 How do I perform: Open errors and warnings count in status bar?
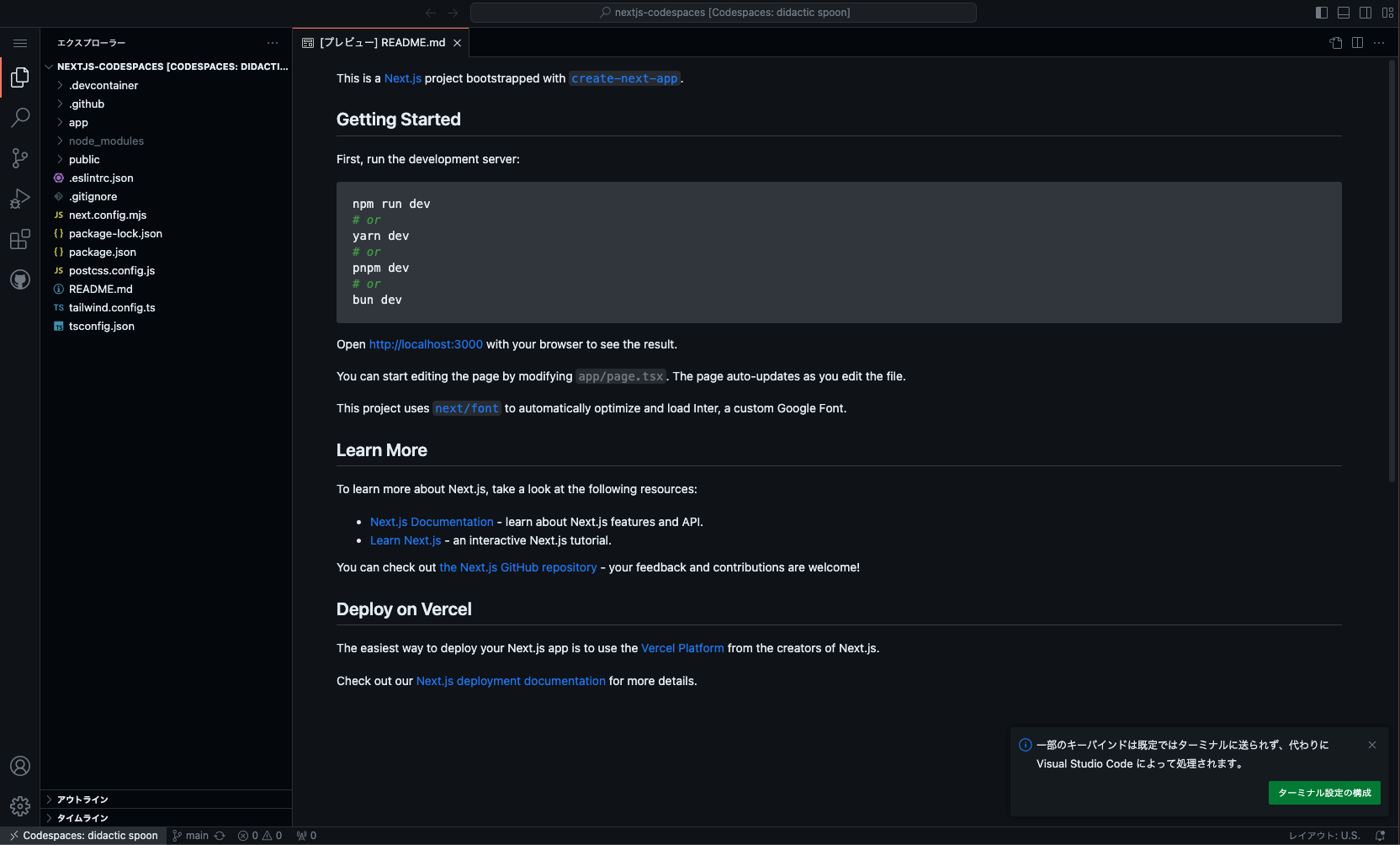pyautogui.click(x=260, y=836)
